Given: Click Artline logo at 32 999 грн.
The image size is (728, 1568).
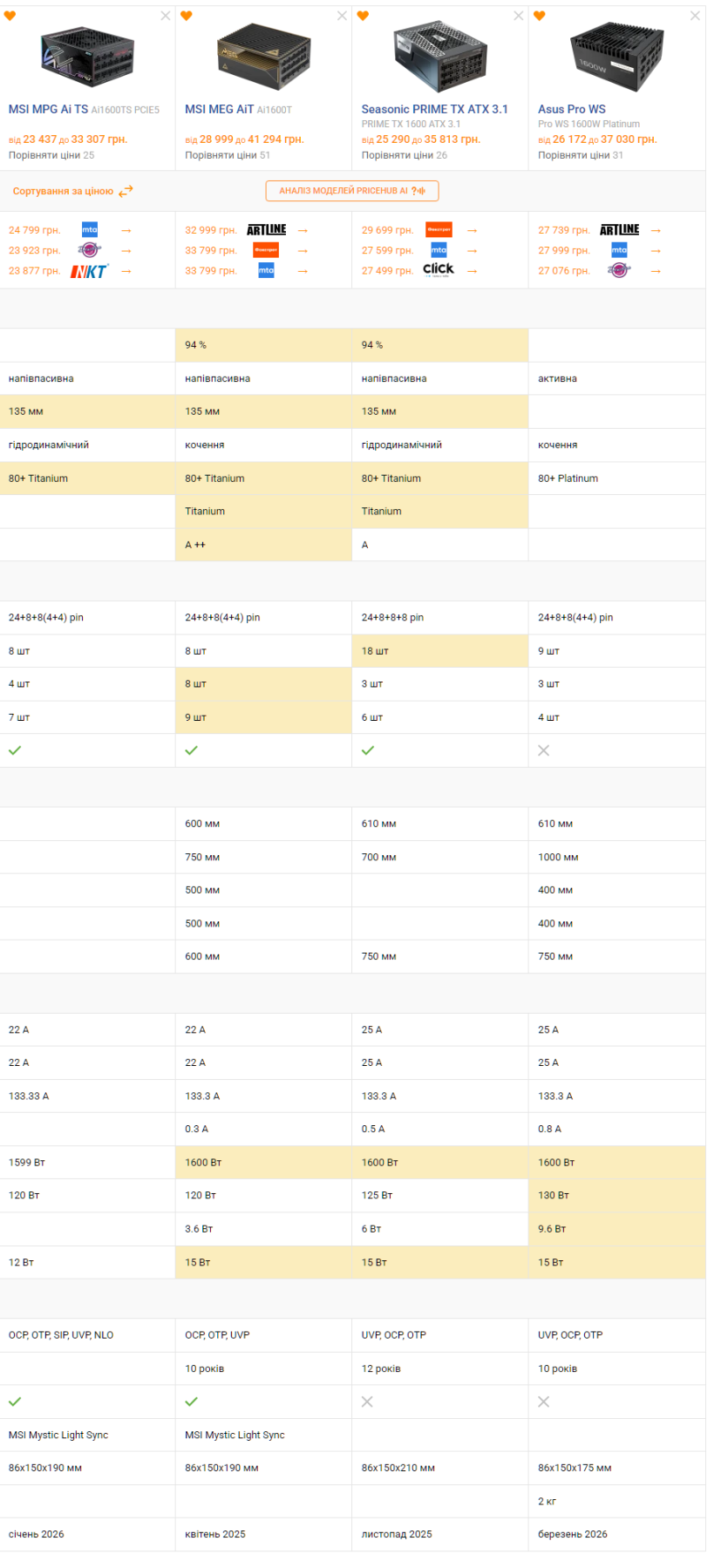Looking at the screenshot, I should click(x=266, y=230).
